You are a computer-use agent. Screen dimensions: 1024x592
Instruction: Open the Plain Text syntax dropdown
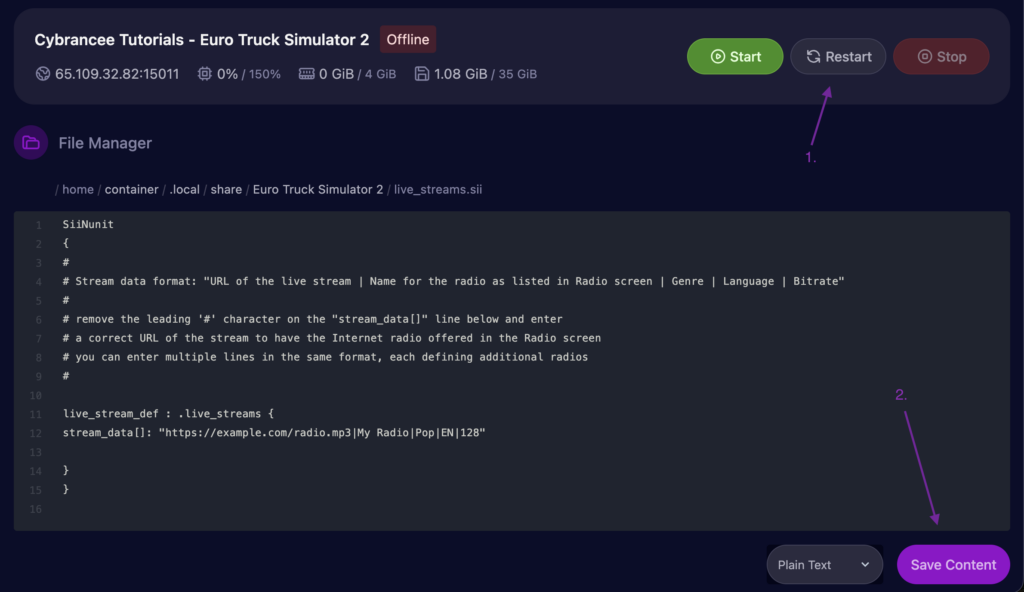click(823, 564)
